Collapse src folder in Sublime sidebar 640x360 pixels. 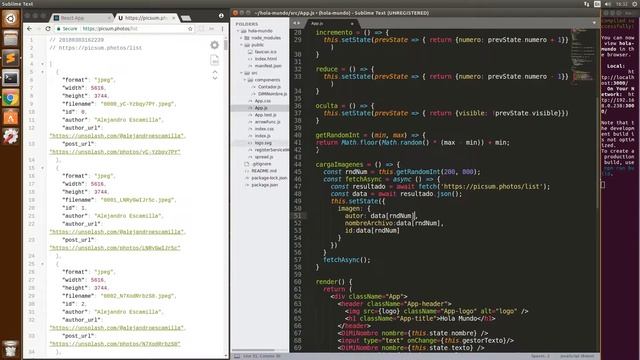(x=242, y=73)
